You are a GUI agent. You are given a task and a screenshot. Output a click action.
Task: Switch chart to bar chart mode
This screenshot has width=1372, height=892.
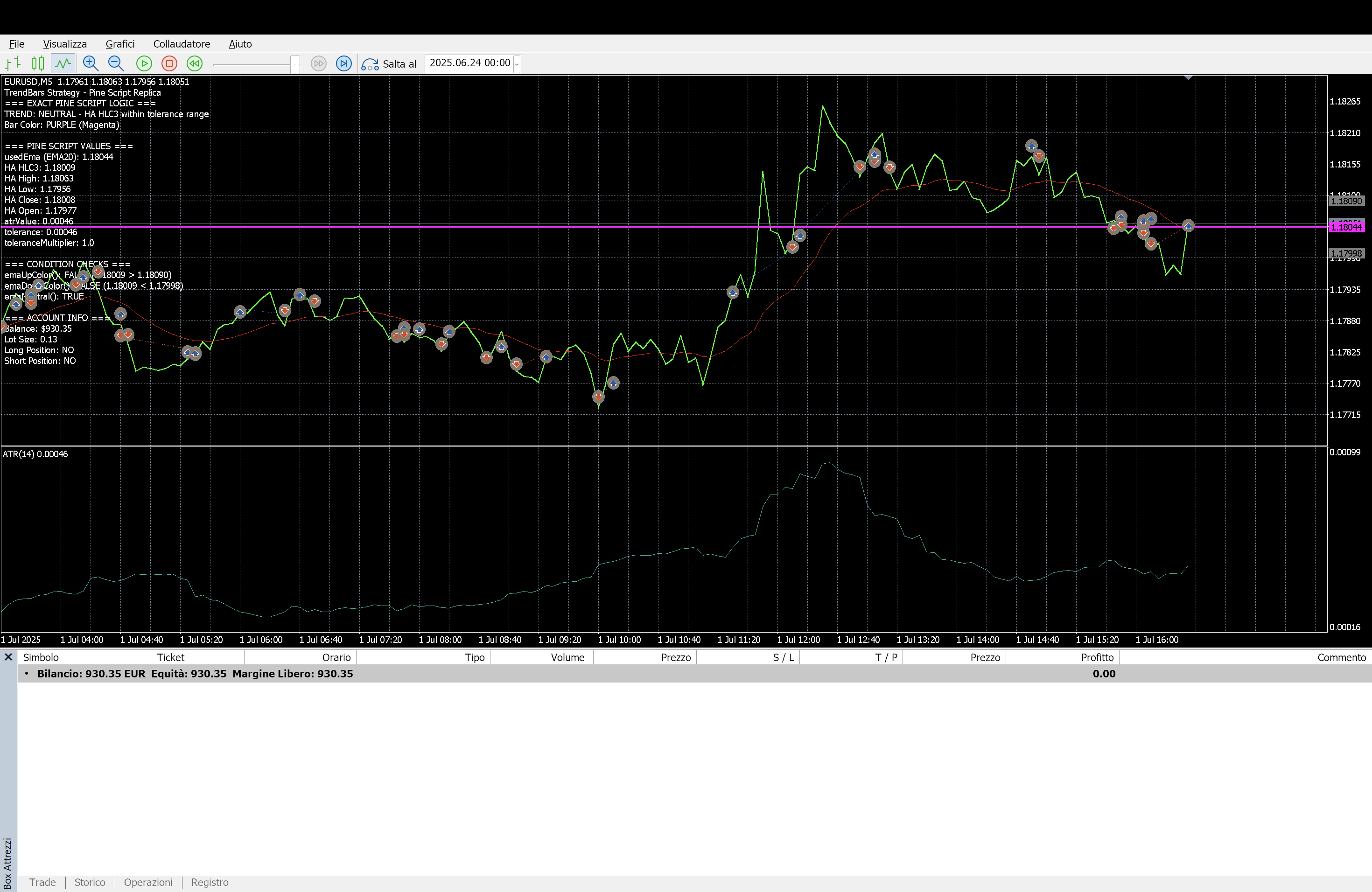click(x=13, y=63)
